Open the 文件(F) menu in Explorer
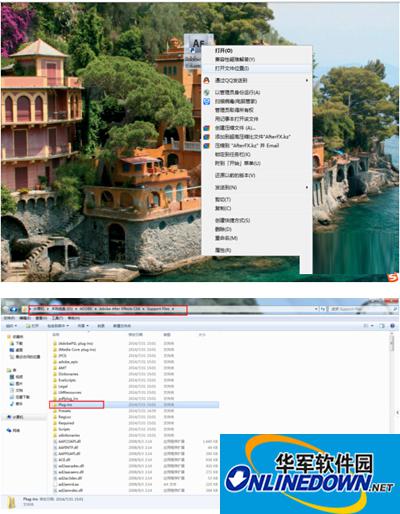Screen dimensions: 400x514 [x=10, y=318]
